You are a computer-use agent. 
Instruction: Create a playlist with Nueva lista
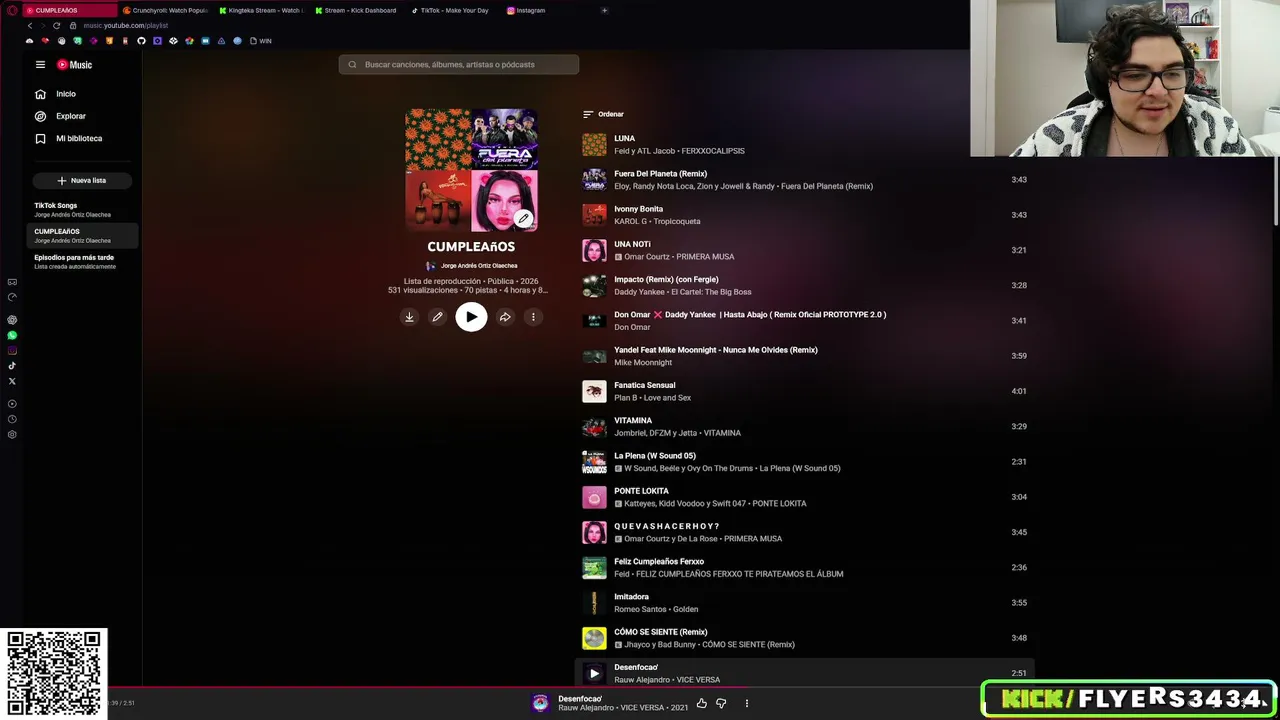coord(82,181)
